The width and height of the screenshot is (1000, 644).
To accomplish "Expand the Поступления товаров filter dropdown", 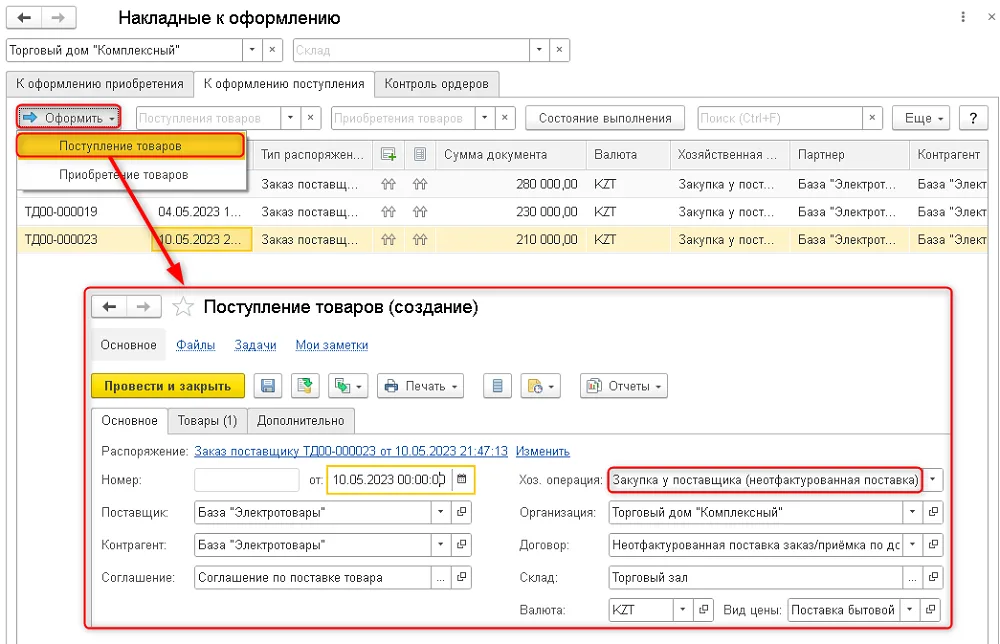I will point(290,118).
